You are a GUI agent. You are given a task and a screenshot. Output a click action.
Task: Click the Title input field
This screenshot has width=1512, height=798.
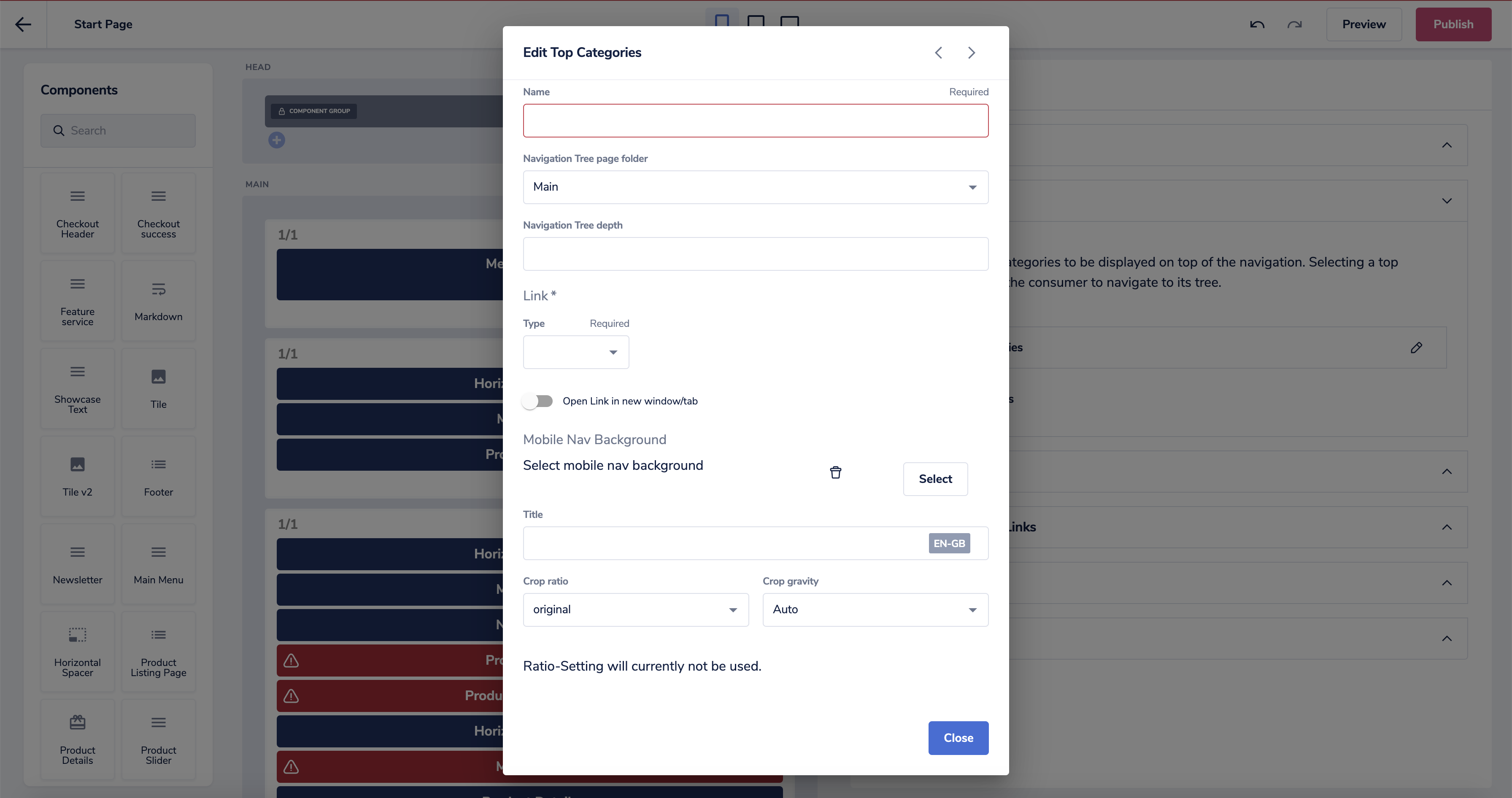(756, 543)
